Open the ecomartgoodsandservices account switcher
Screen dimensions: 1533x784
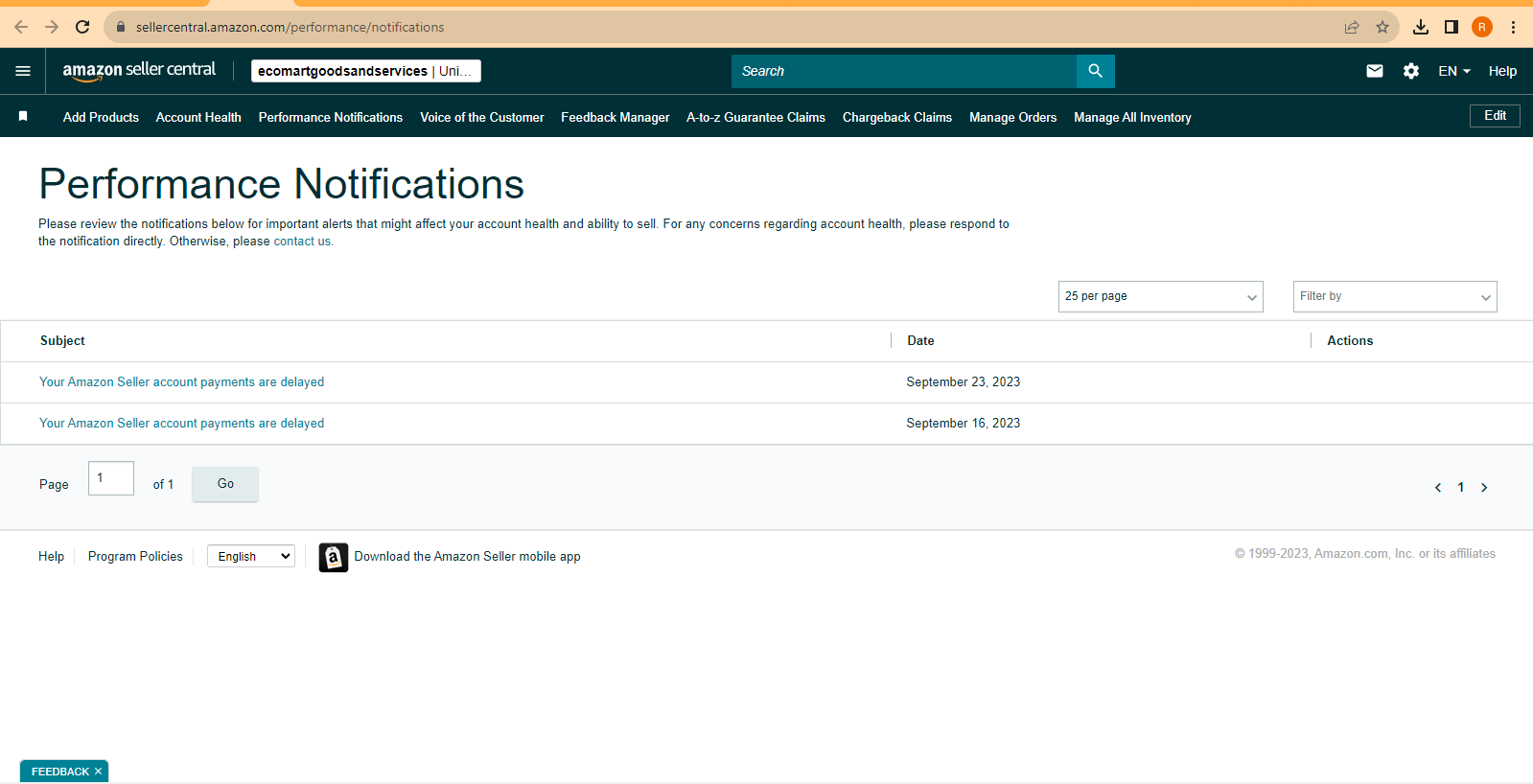click(x=366, y=71)
